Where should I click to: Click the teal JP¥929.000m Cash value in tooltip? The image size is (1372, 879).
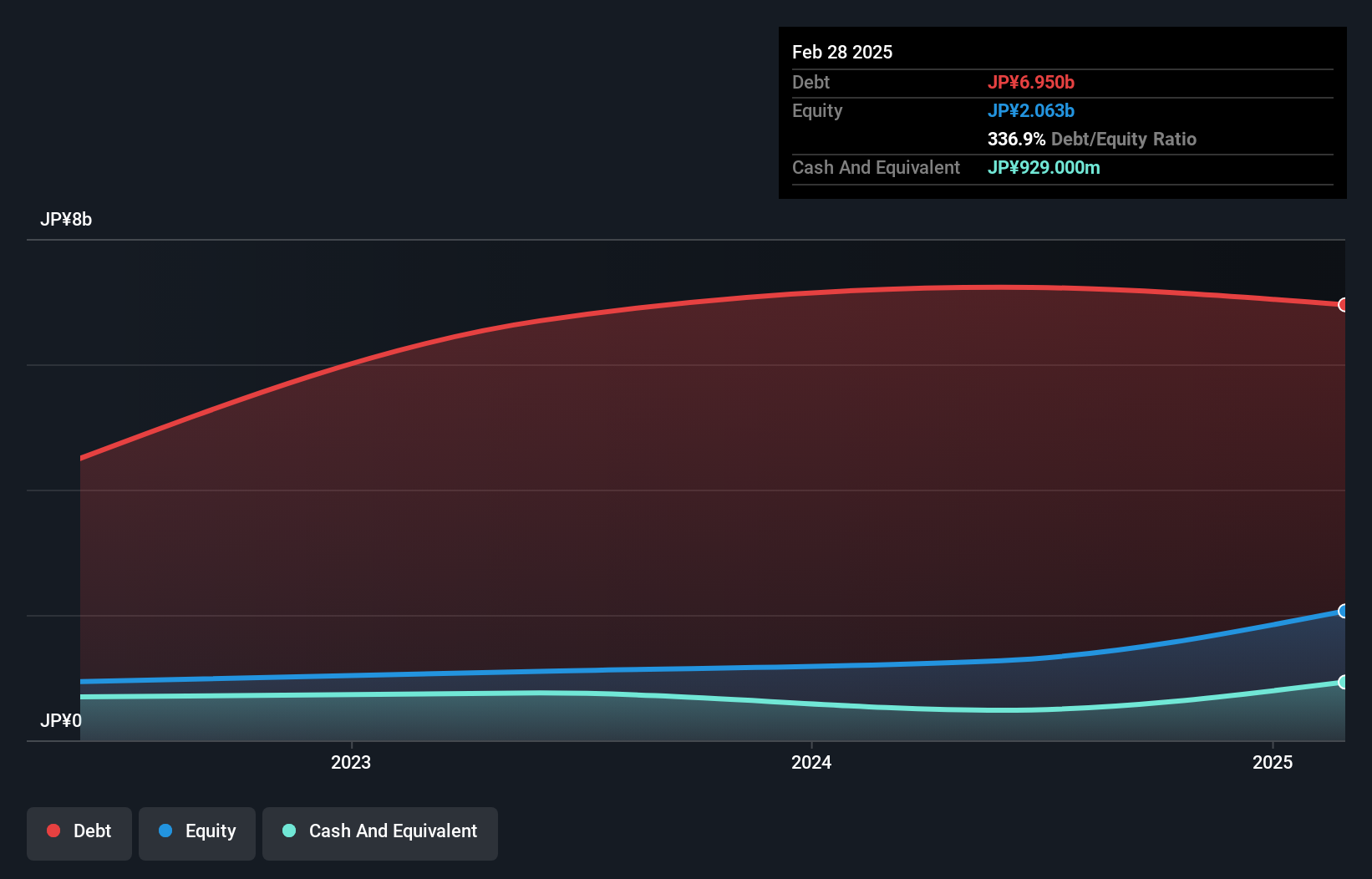tap(1044, 167)
